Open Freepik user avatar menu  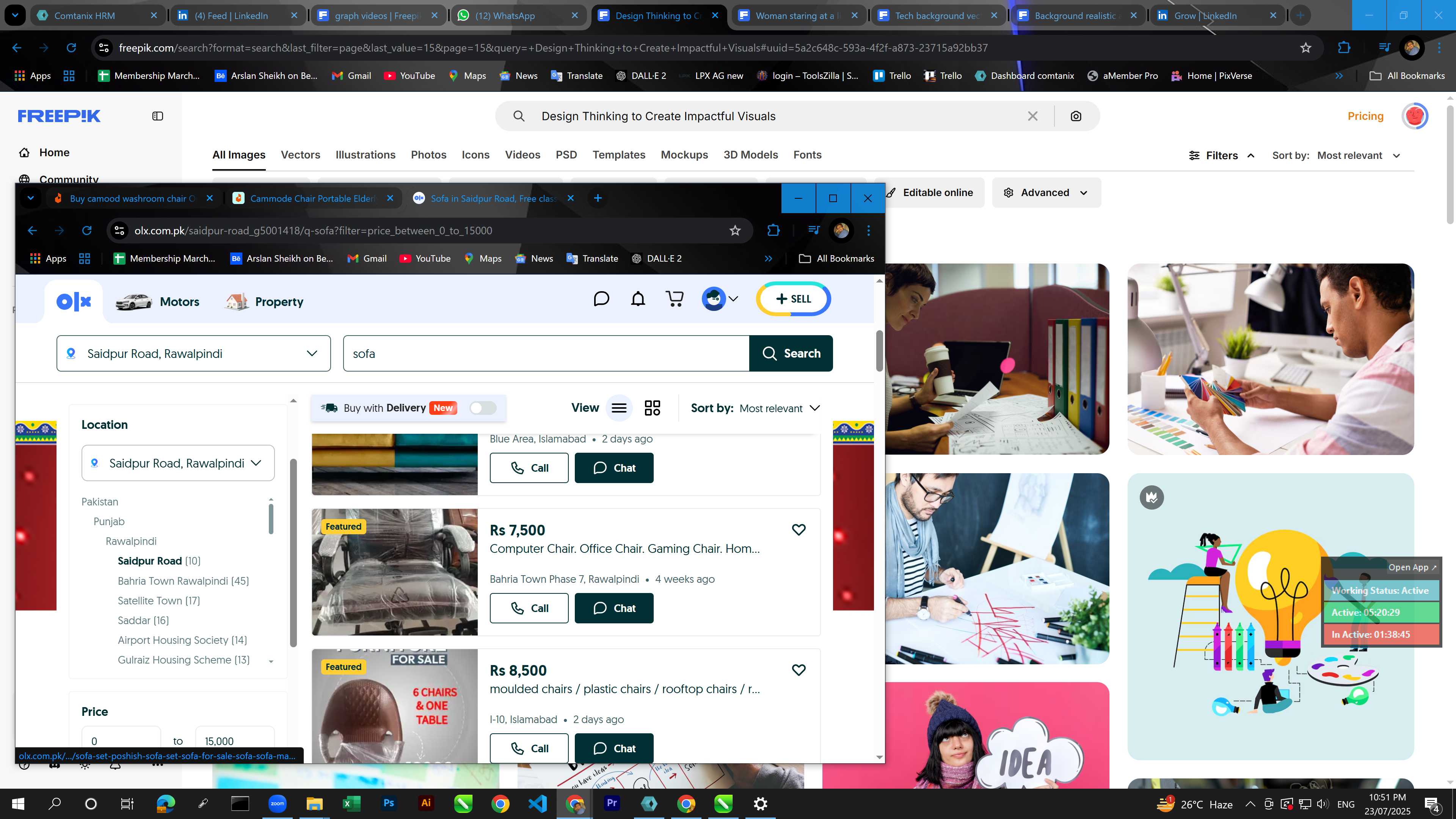coord(1415,116)
